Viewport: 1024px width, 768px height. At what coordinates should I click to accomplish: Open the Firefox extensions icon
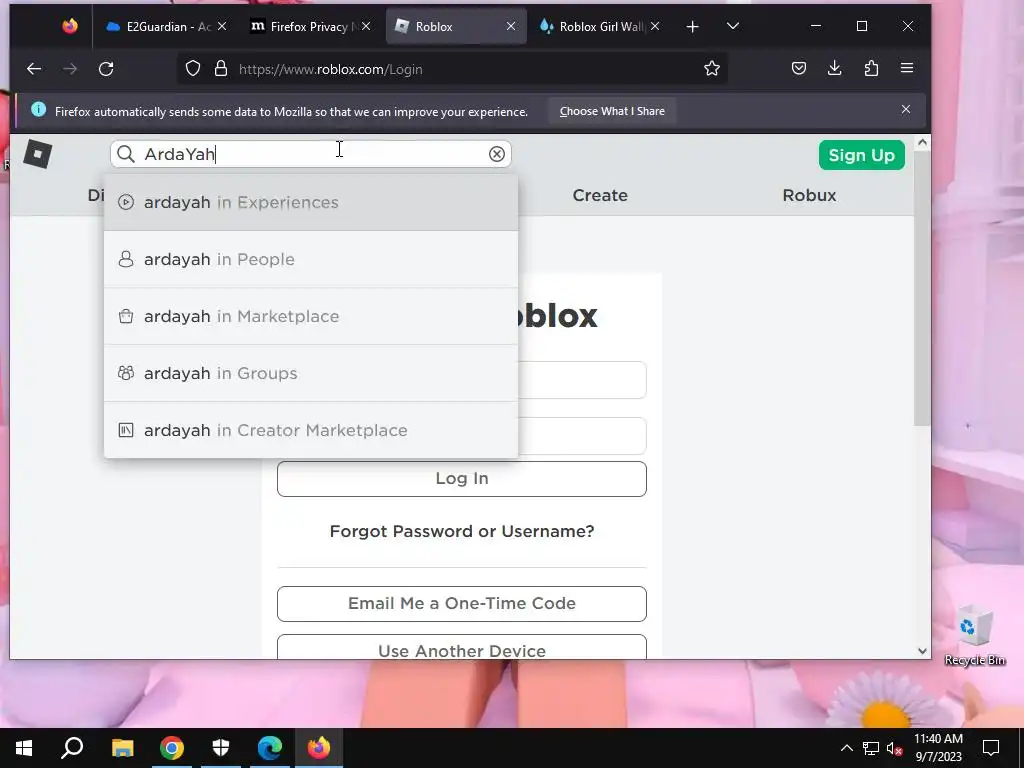coord(871,69)
